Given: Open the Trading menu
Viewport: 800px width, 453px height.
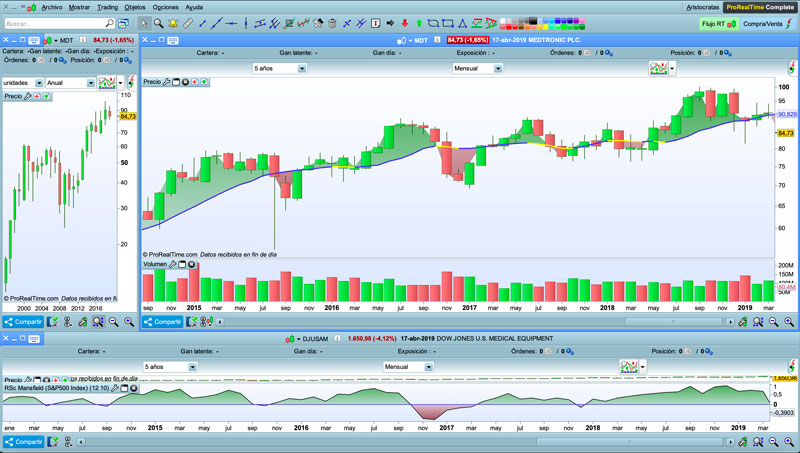Looking at the screenshot, I should pyautogui.click(x=107, y=7).
